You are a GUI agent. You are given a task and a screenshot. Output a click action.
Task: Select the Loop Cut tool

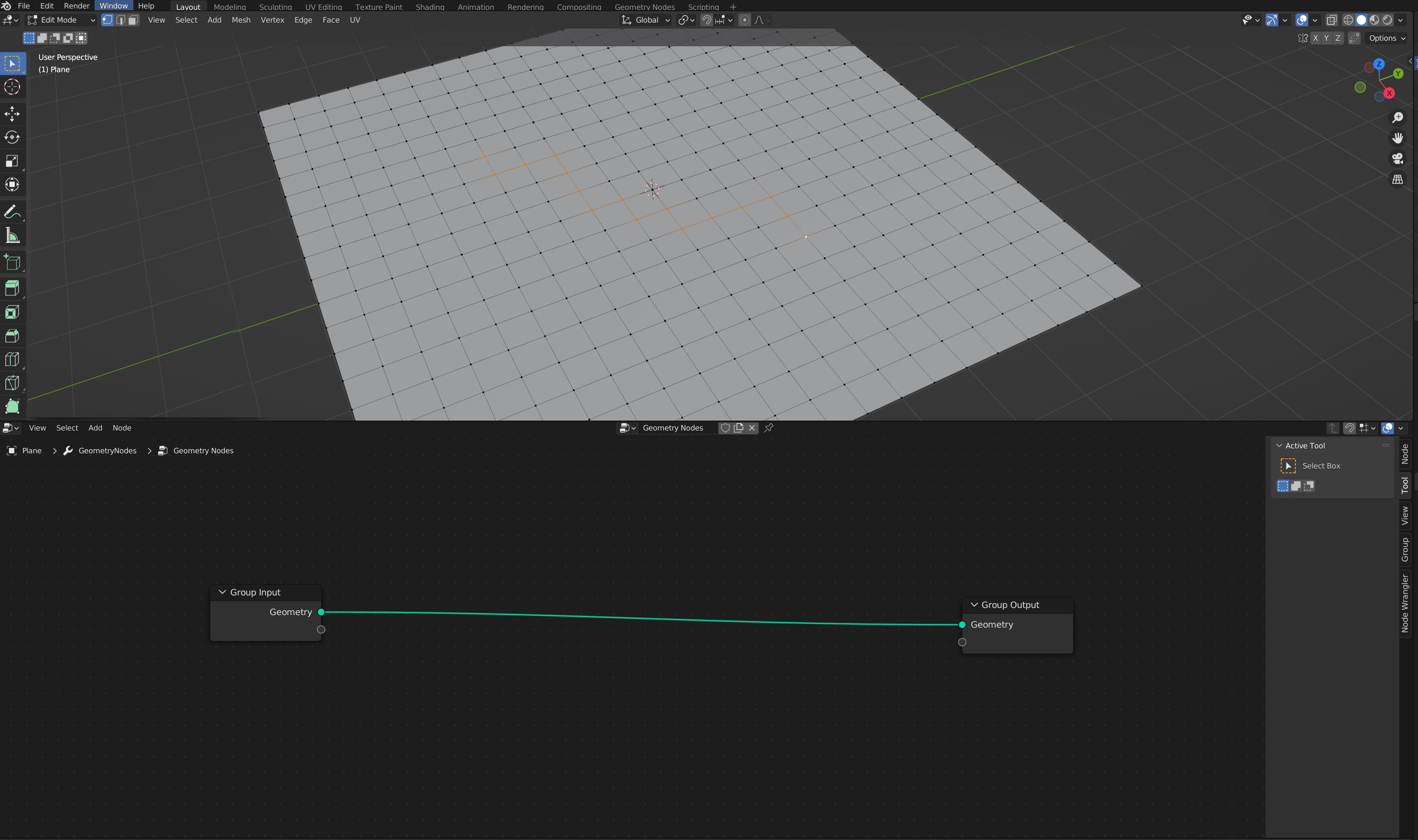coord(12,359)
